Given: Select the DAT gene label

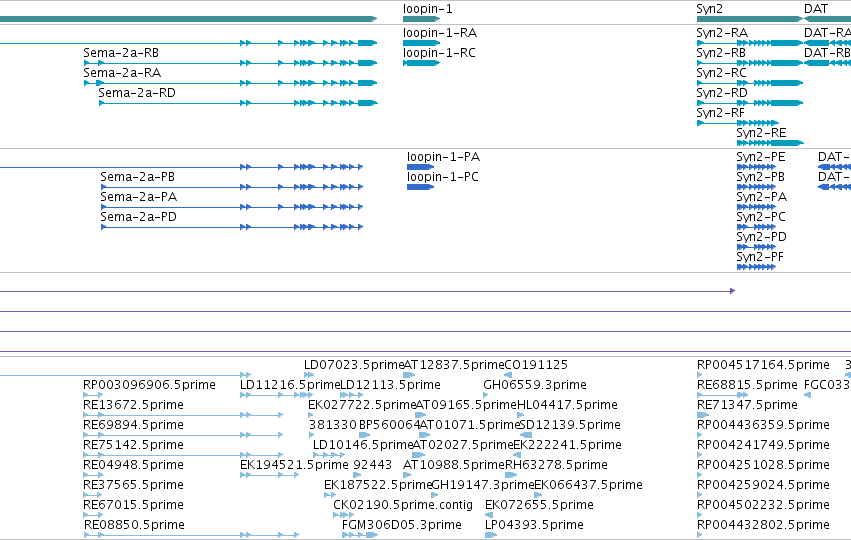Looking at the screenshot, I should pyautogui.click(x=816, y=9).
